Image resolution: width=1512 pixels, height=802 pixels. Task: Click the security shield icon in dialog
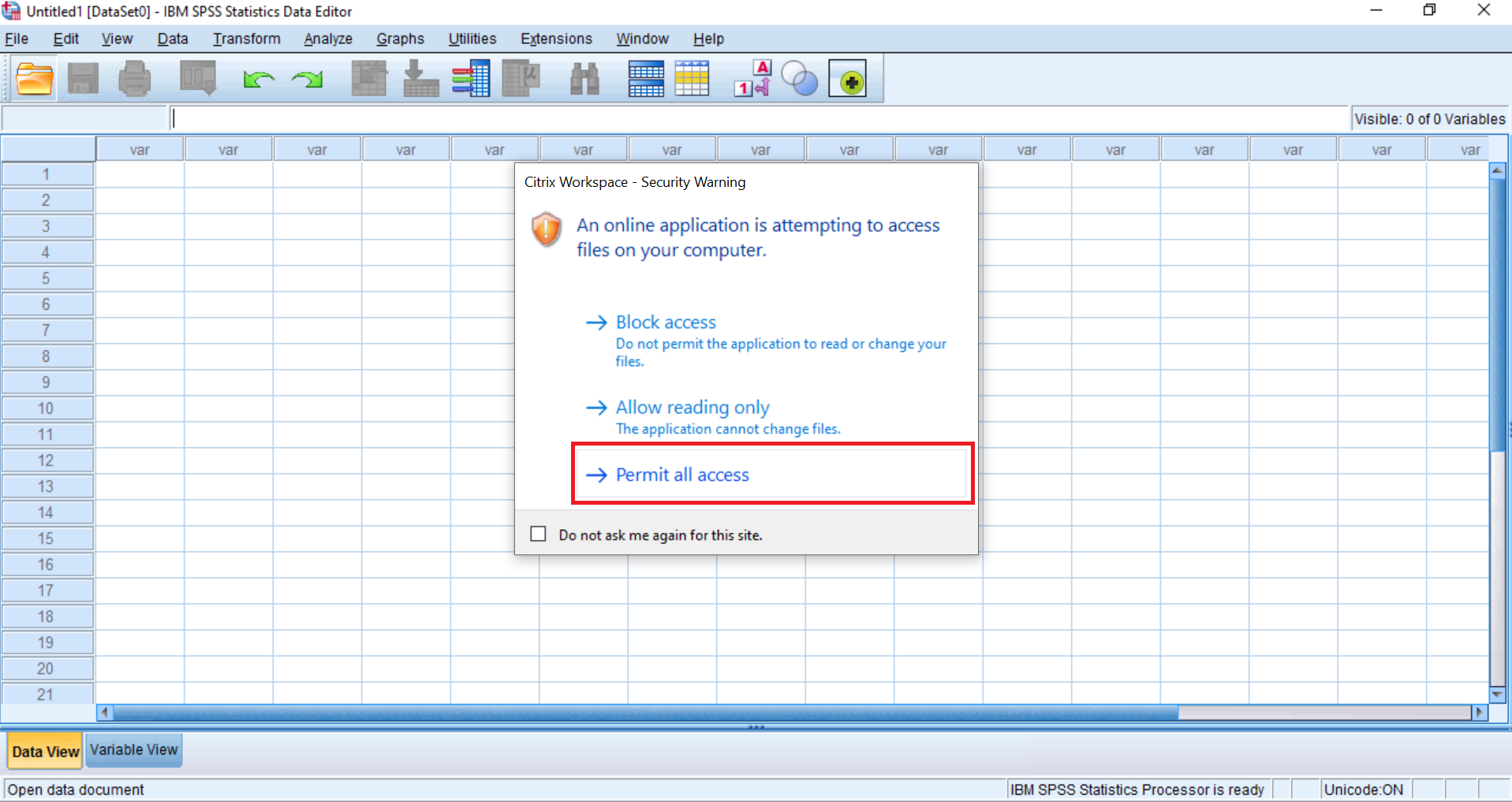[546, 229]
